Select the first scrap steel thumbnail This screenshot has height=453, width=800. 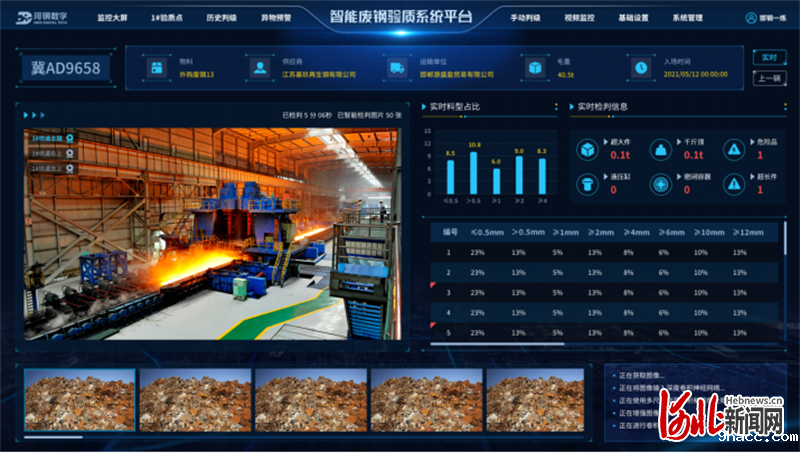[79, 400]
